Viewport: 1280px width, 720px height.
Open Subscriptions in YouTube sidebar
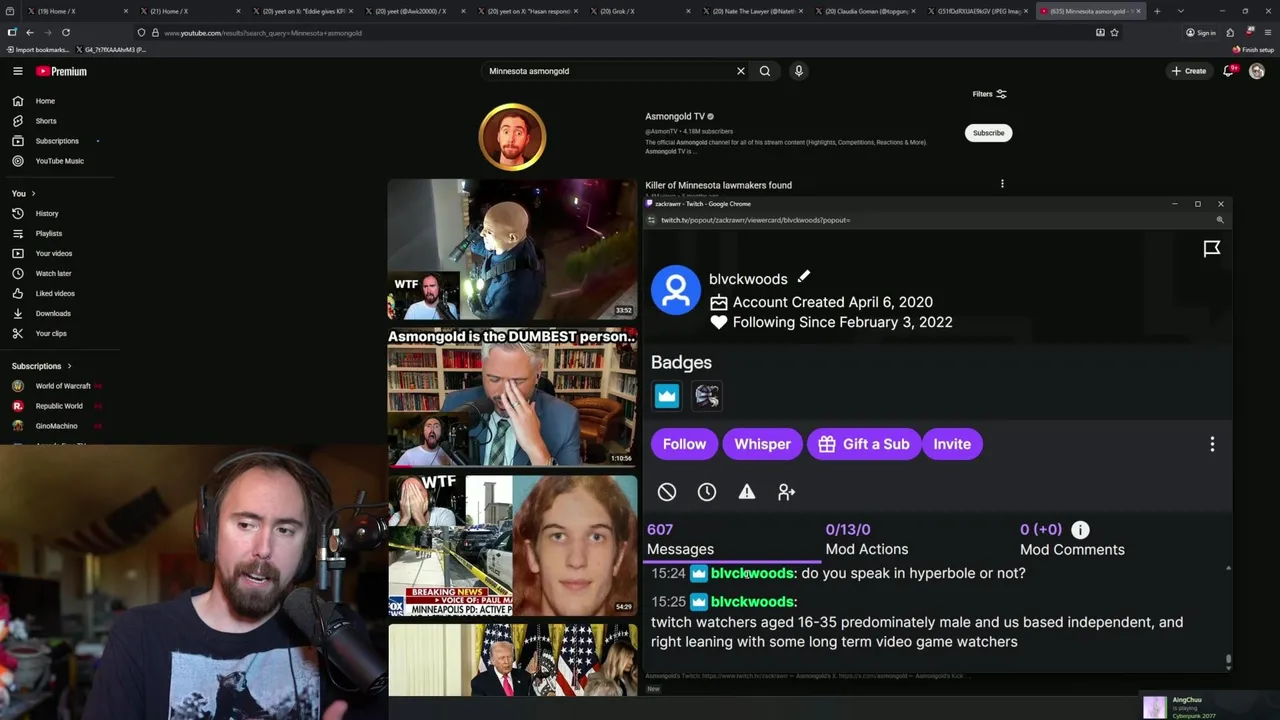tap(57, 141)
